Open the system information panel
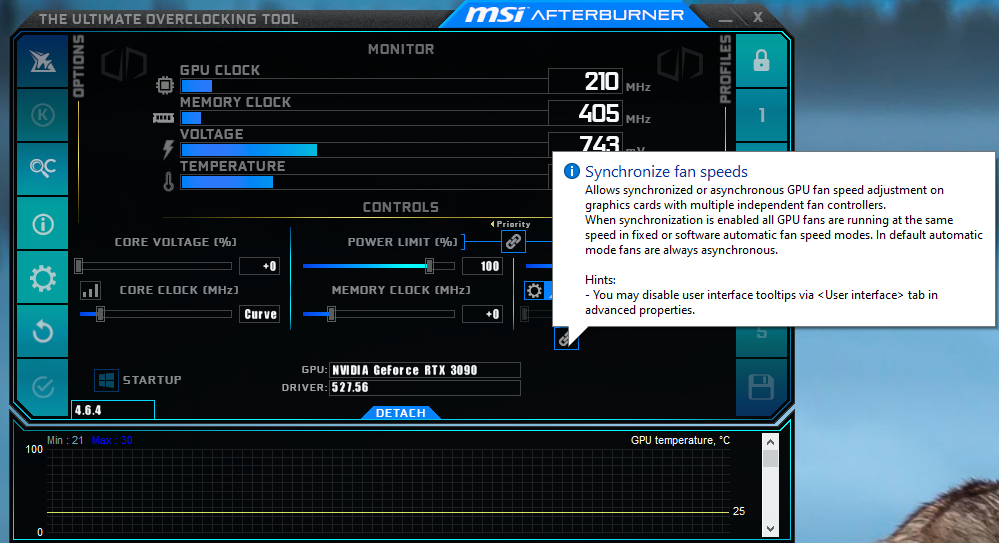The width and height of the screenshot is (999, 543). click(42, 224)
